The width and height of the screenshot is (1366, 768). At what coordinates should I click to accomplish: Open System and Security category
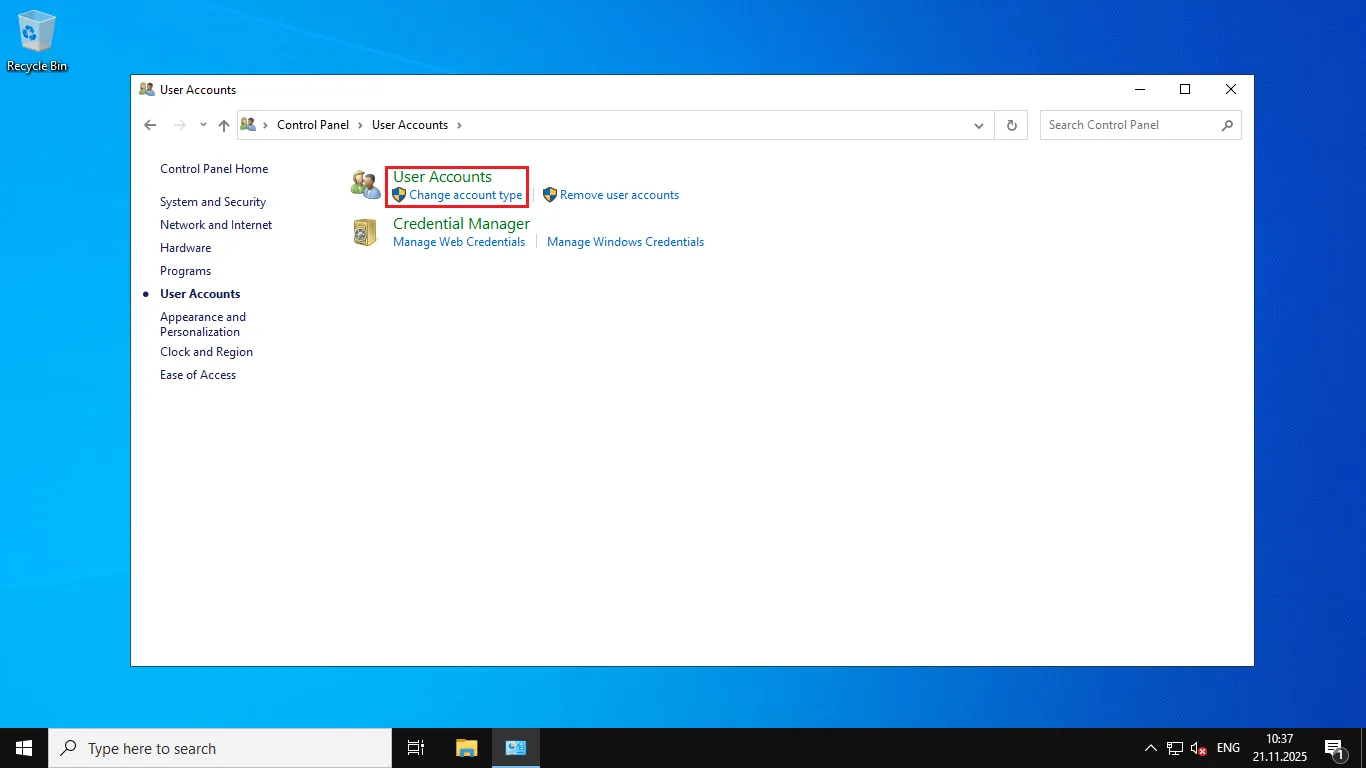point(213,202)
